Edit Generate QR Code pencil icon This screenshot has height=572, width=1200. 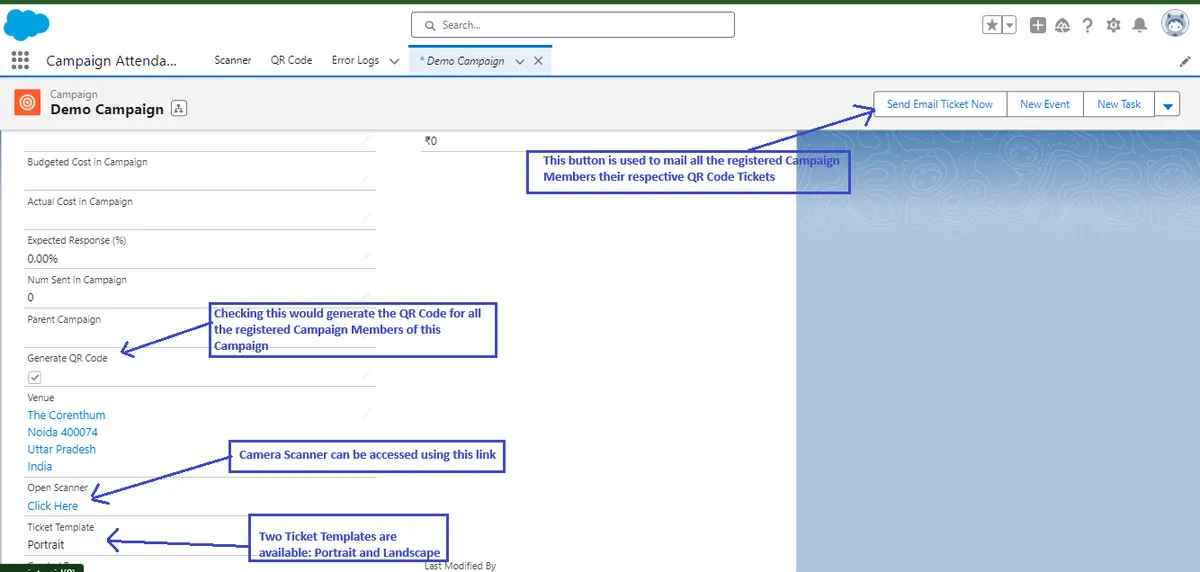(367, 374)
